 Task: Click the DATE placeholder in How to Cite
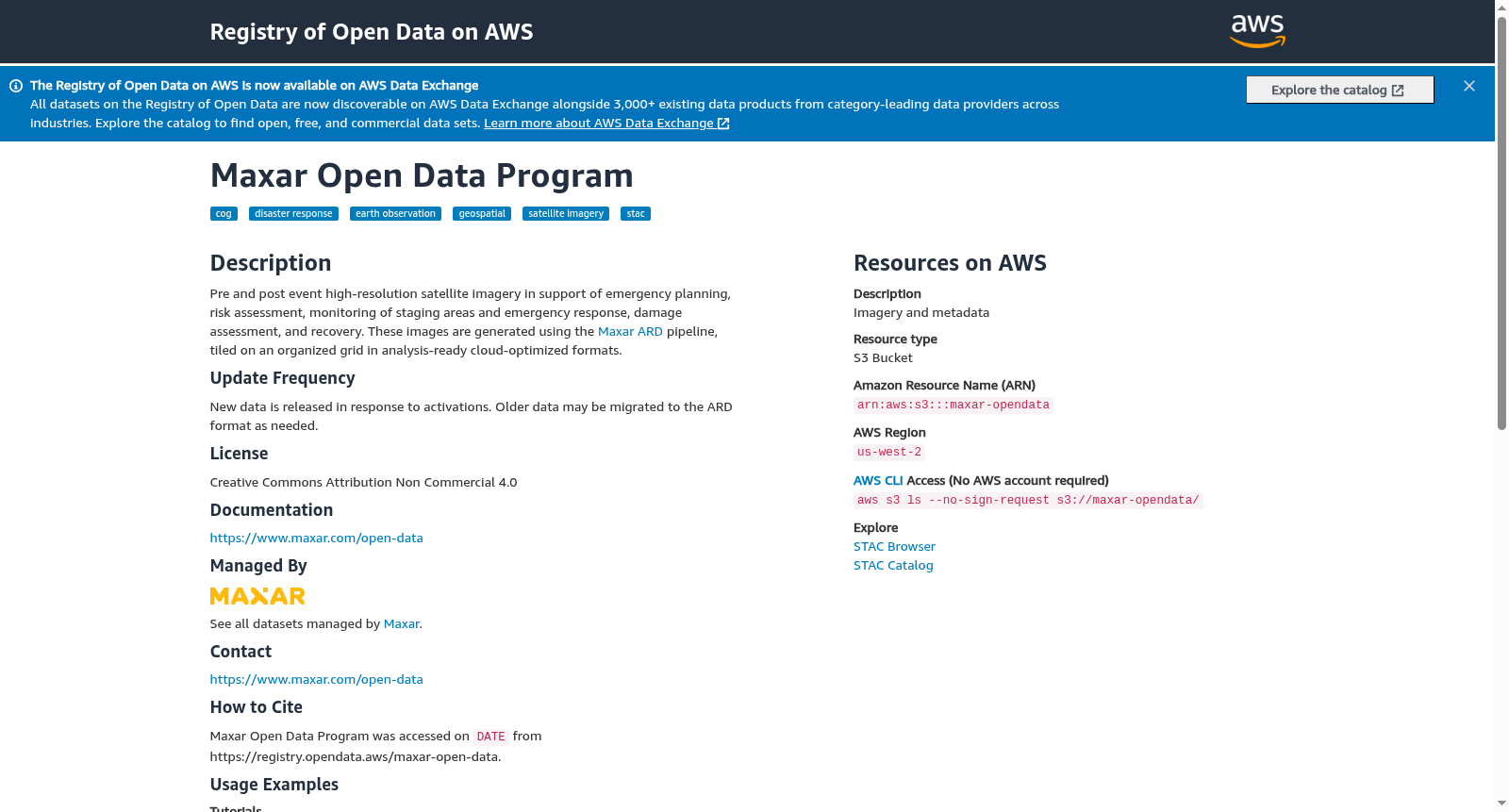[490, 737]
